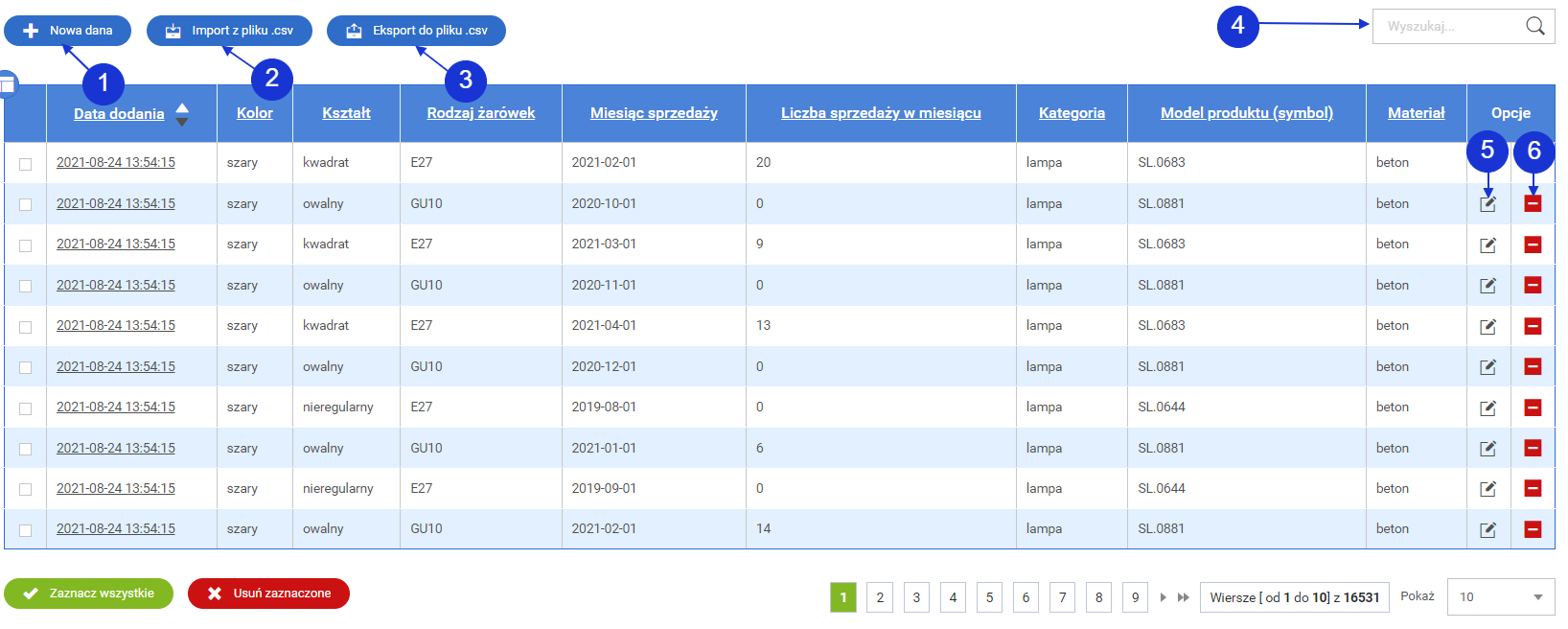Viewport: 1568px width, 629px height.
Task: Go to page 5 in pagination
Action: 989,597
